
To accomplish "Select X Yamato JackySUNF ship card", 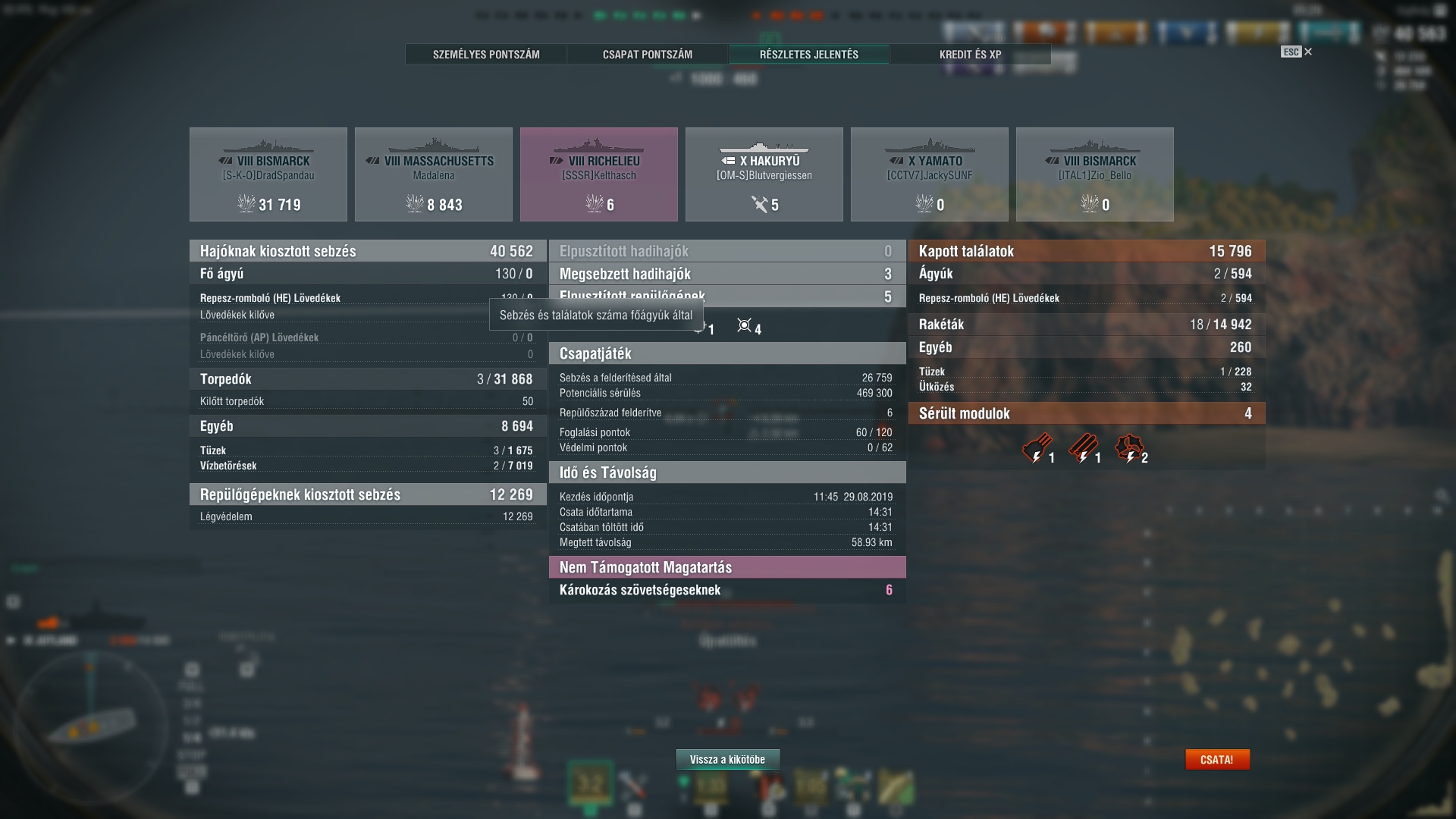I will point(930,174).
